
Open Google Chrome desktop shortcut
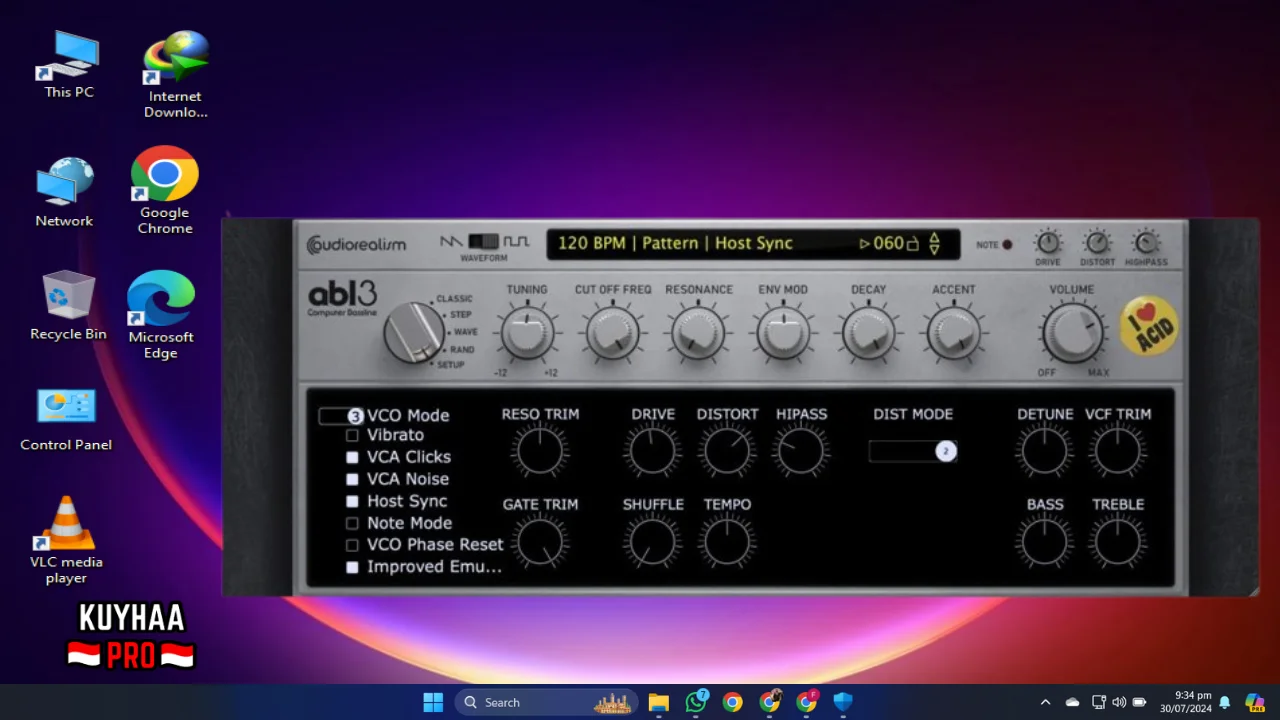pos(165,190)
